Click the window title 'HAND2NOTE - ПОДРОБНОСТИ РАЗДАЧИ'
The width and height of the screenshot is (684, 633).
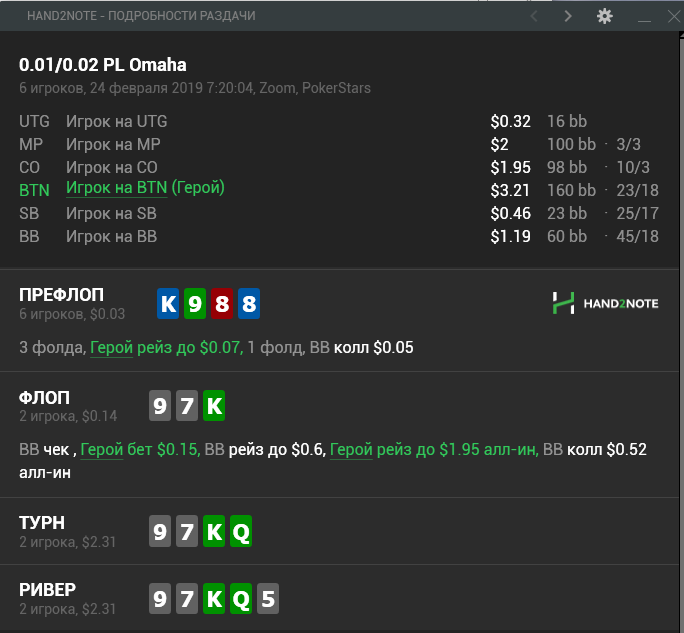click(x=141, y=16)
